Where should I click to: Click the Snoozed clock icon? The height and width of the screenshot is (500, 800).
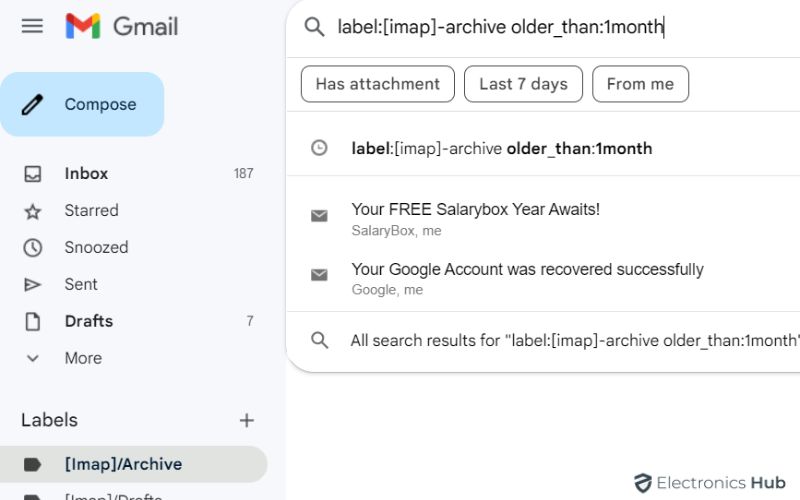click(x=33, y=248)
